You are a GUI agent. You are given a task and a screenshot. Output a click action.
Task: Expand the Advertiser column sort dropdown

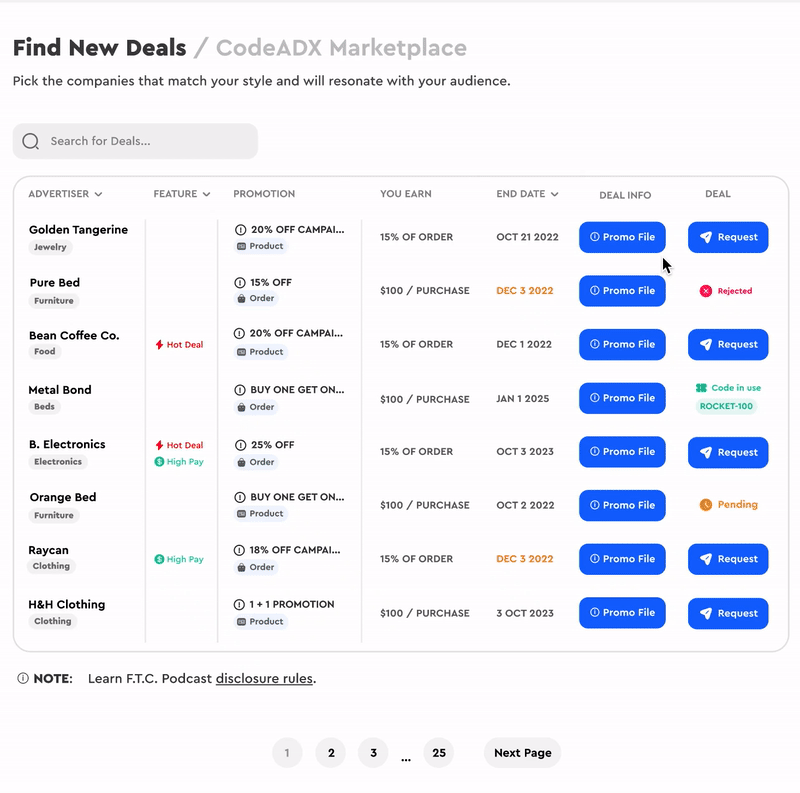[98, 194]
